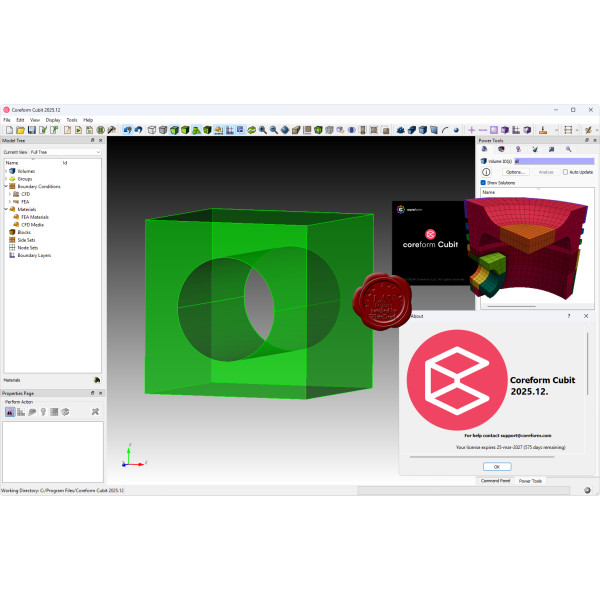The width and height of the screenshot is (600, 600).
Task: Select FEA Materials in the model tree
Action: click(35, 217)
